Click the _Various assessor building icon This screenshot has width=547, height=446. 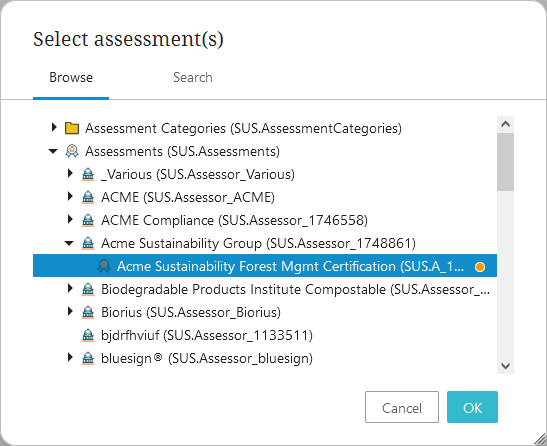click(x=88, y=174)
